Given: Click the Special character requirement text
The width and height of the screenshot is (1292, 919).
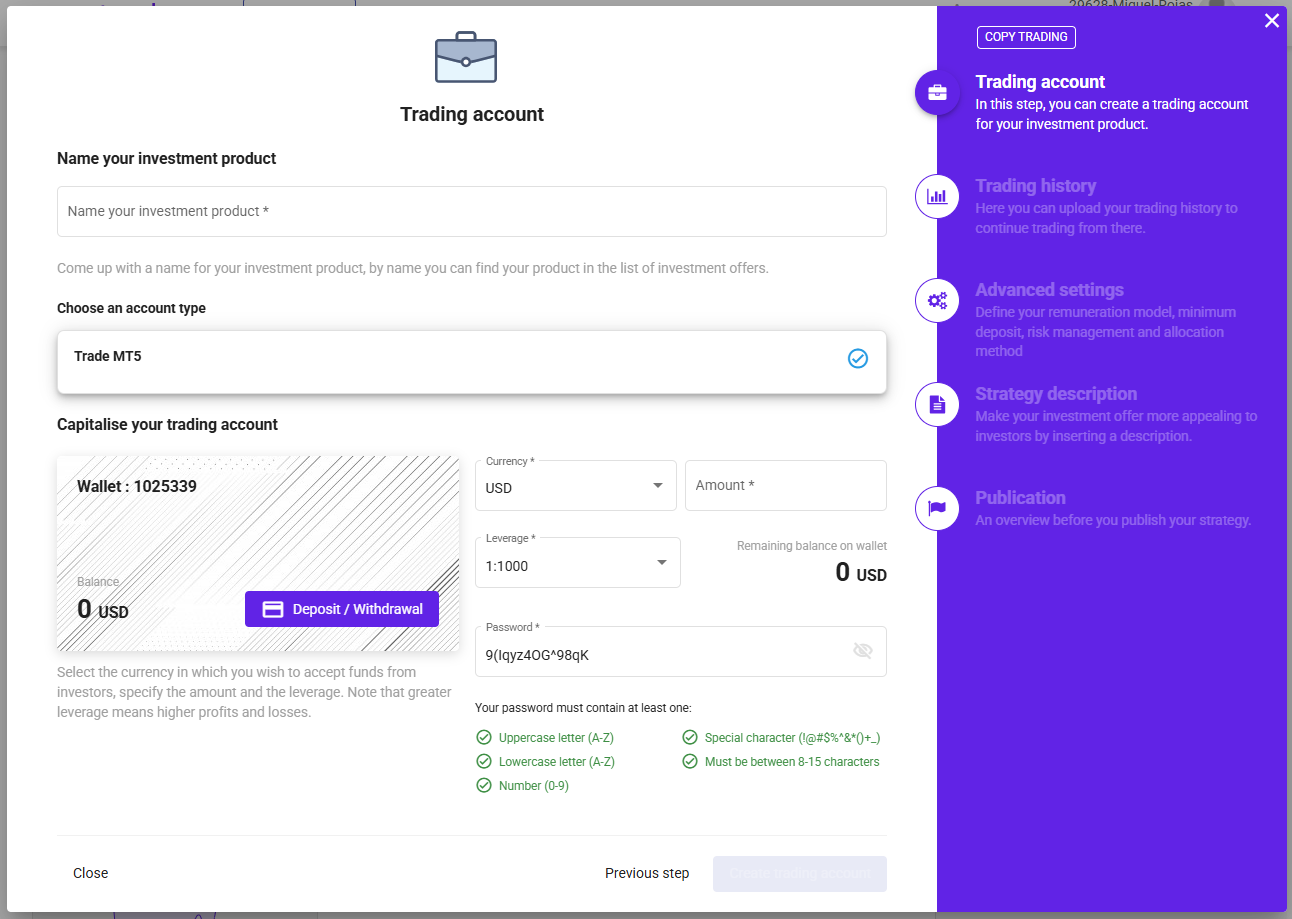Looking at the screenshot, I should pyautogui.click(x=792, y=738).
